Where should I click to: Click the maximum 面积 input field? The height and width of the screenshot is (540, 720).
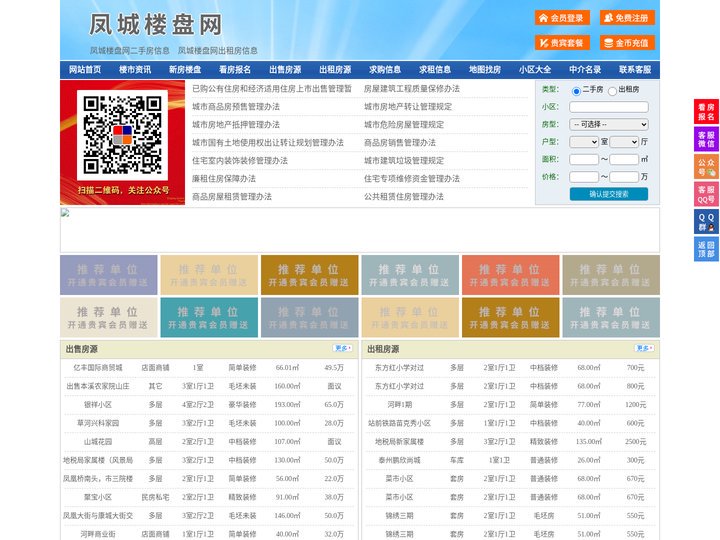(624, 159)
